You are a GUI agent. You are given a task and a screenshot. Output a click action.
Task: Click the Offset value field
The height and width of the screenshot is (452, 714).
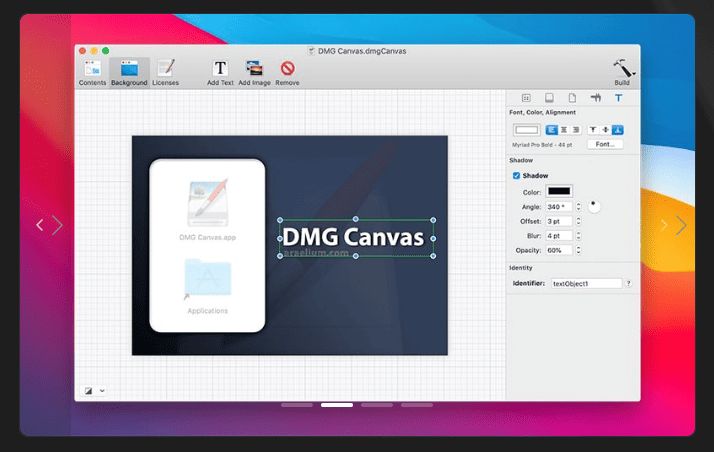[x=559, y=221]
